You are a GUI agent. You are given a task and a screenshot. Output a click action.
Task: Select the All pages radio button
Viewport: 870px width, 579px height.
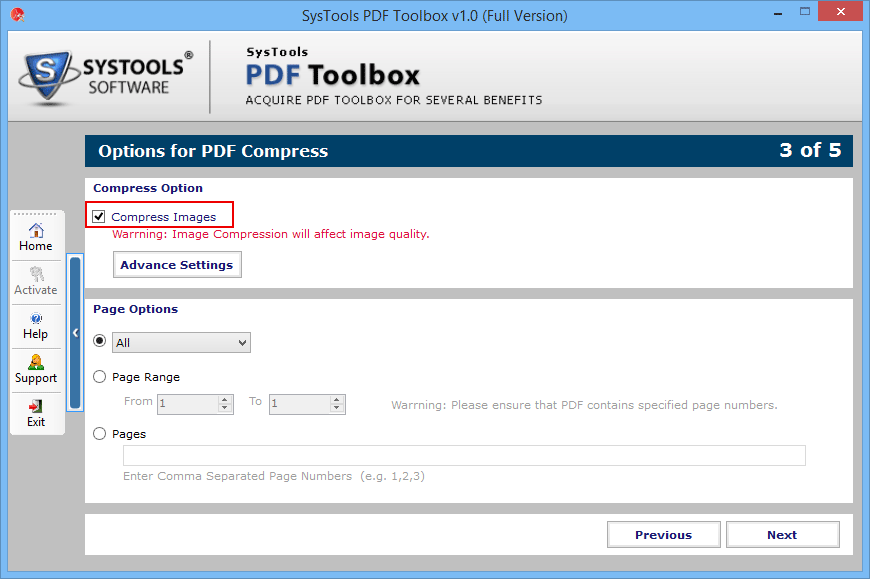(x=99, y=341)
